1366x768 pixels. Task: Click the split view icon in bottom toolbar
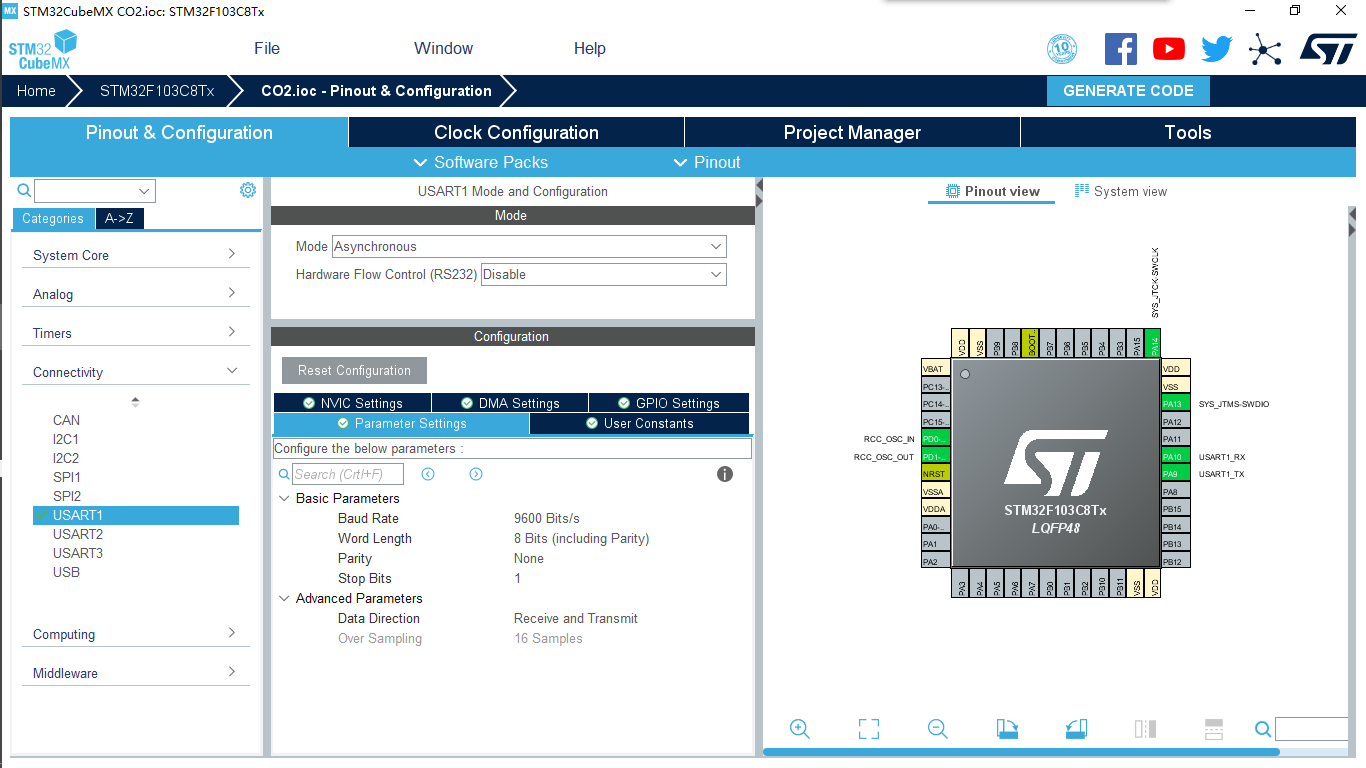(x=1214, y=729)
